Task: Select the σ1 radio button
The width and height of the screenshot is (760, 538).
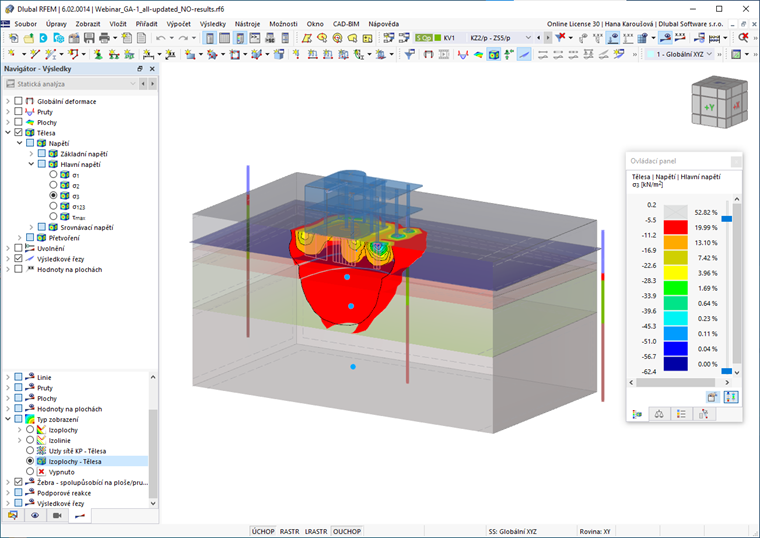Action: [53, 174]
